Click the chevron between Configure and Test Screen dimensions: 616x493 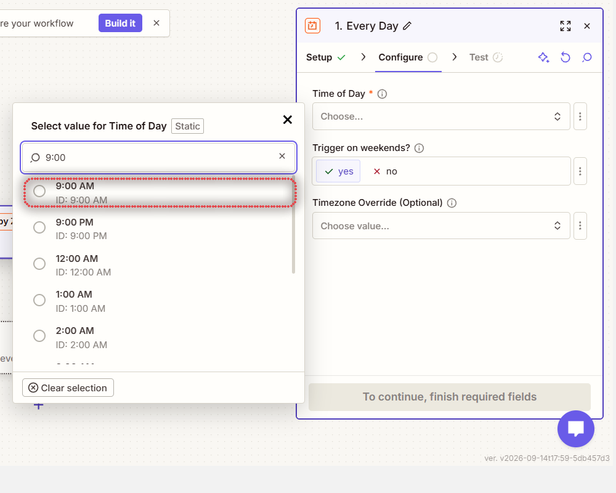(x=455, y=57)
